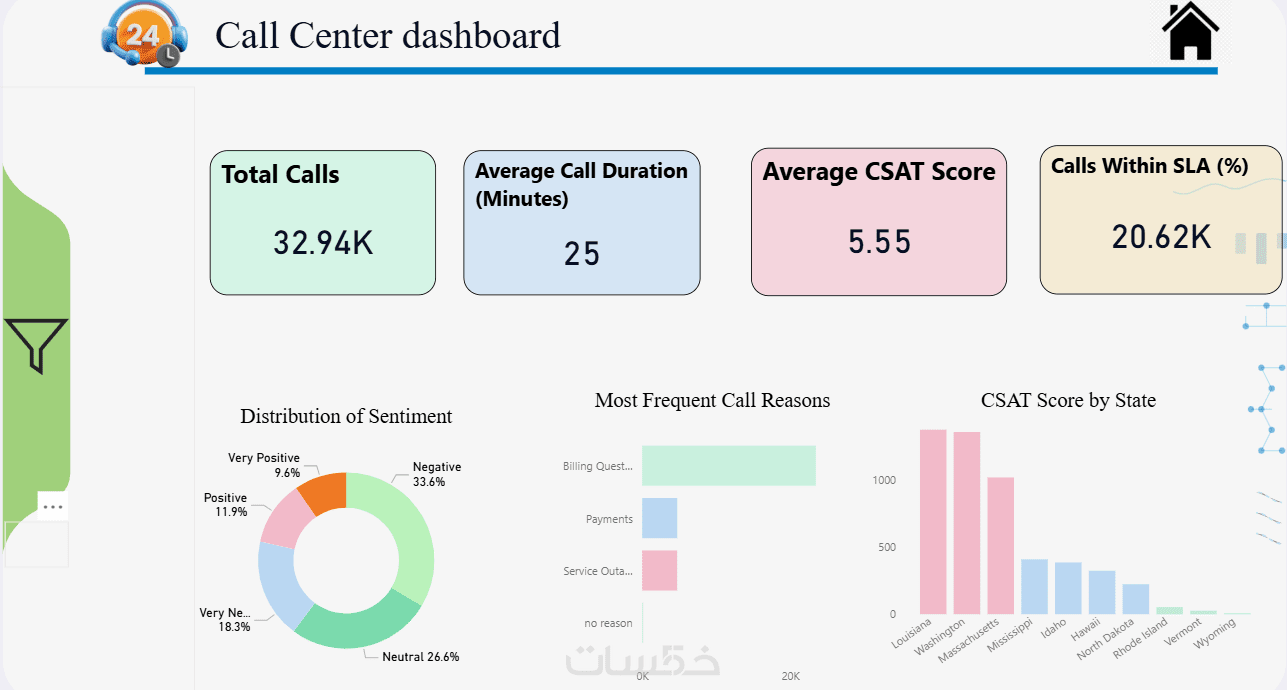Click the Average Call Duration card
Viewport: 1287px width, 690px height.
pos(581,223)
